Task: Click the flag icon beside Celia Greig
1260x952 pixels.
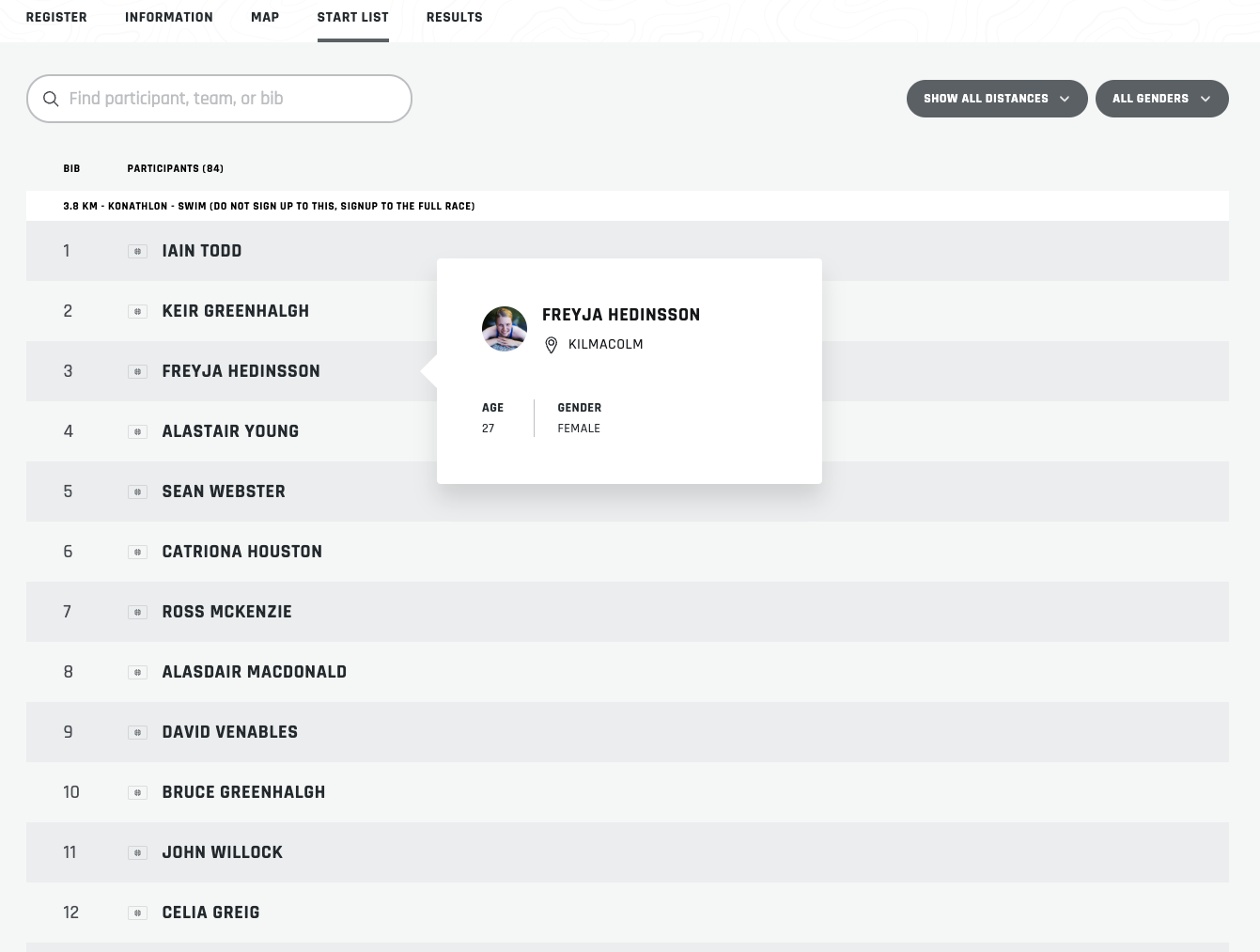Action: [x=137, y=913]
